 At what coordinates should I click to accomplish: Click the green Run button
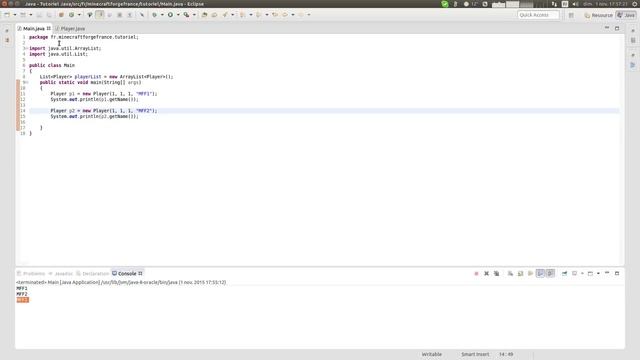pos(170,15)
